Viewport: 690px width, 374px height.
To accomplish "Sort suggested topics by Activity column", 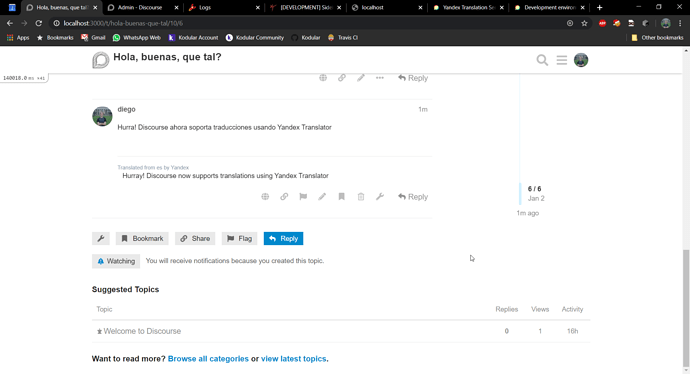I will (572, 309).
